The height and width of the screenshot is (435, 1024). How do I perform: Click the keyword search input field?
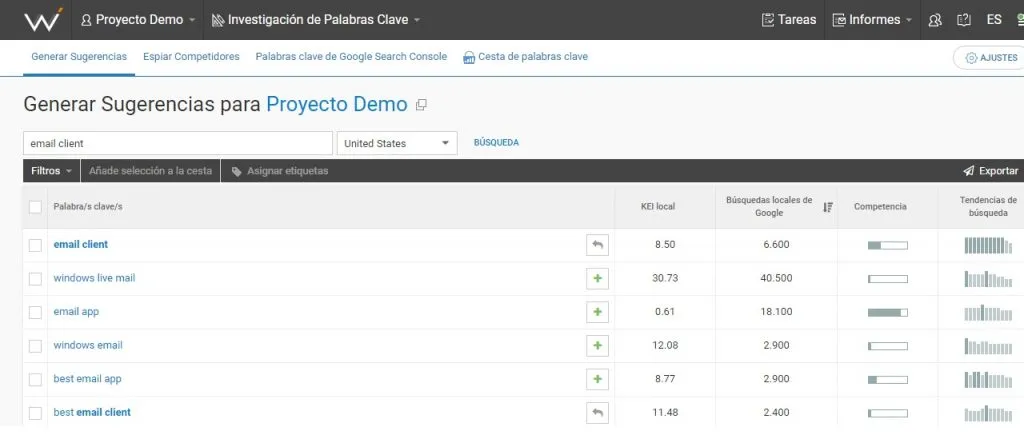[177, 143]
